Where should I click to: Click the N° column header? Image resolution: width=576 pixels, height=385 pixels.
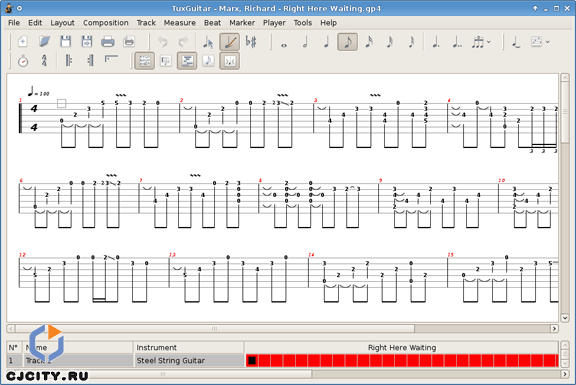[14, 348]
